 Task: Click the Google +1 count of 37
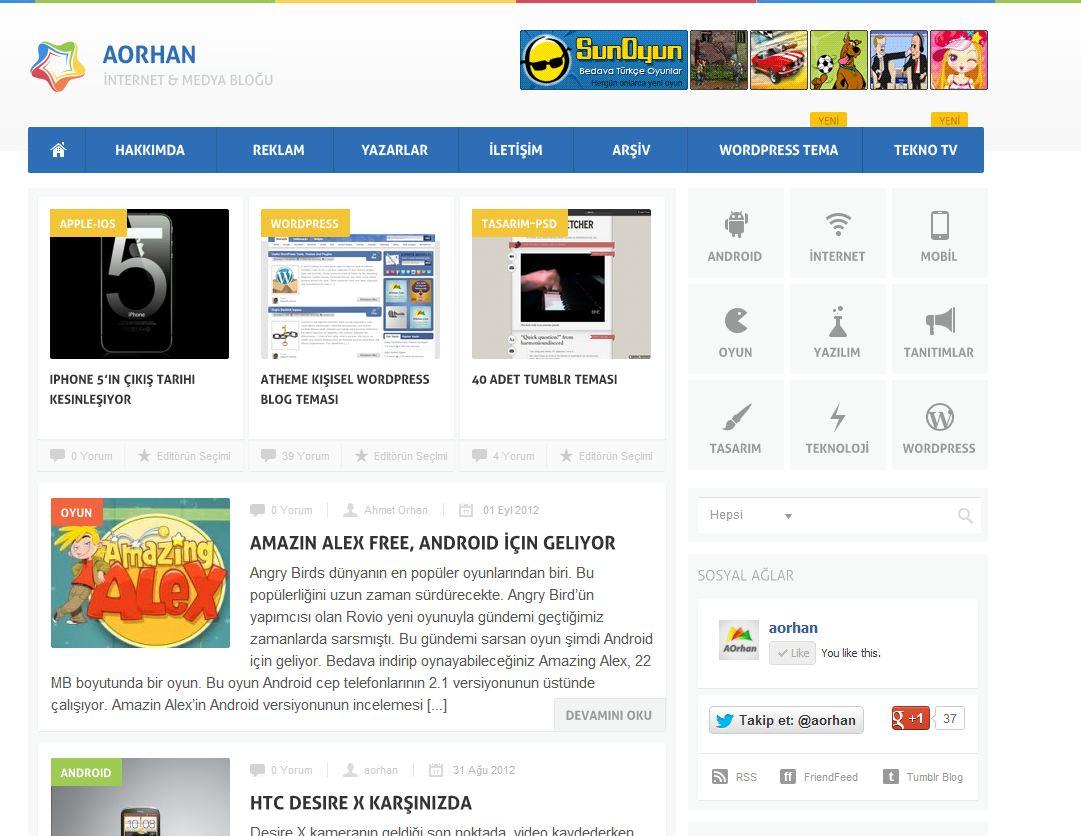point(949,718)
